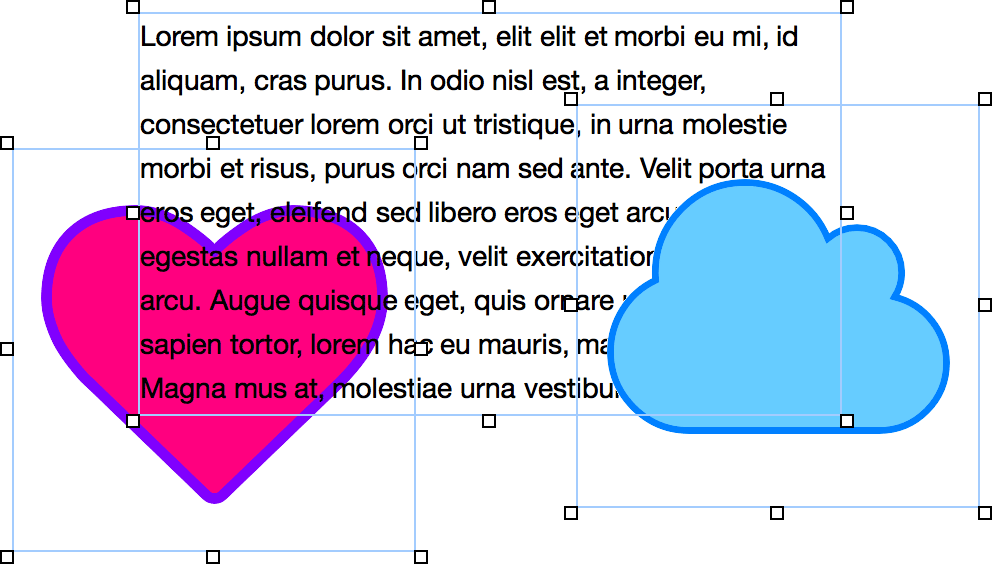Click top-center handle of the text box
Screen dimensions: 992x564
[x=489, y=7]
